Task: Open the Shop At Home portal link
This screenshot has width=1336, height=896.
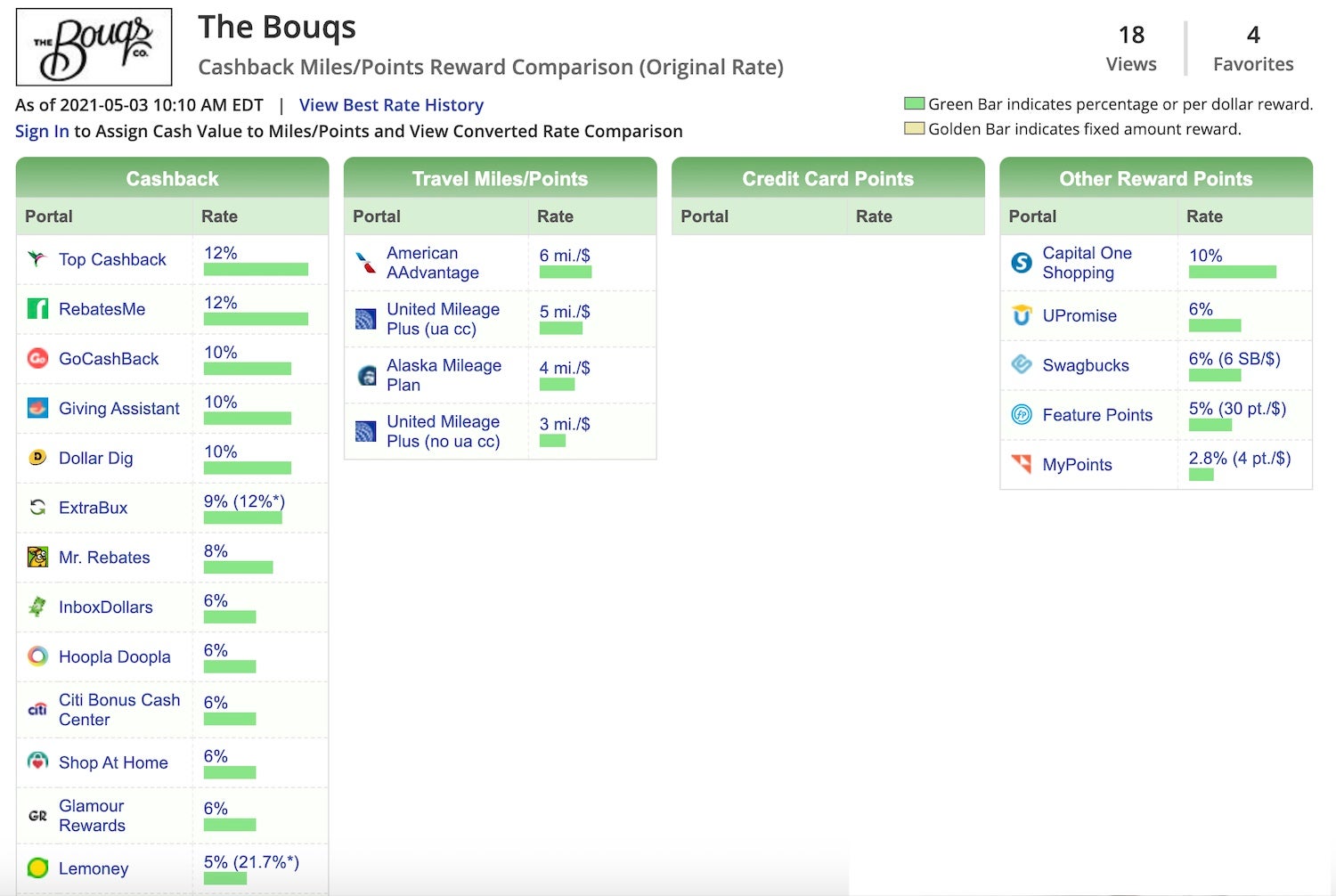Action: pyautogui.click(x=113, y=762)
